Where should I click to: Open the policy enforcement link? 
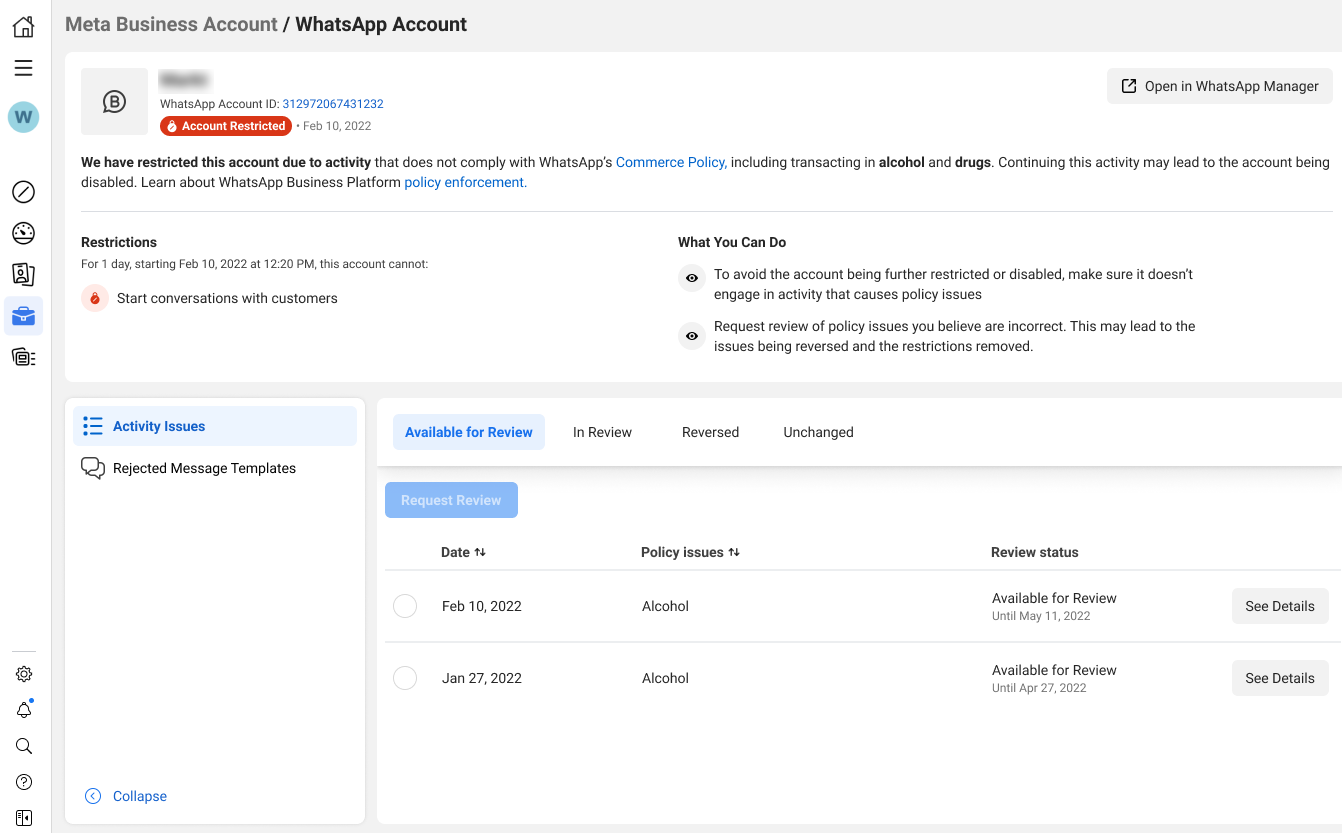point(465,182)
